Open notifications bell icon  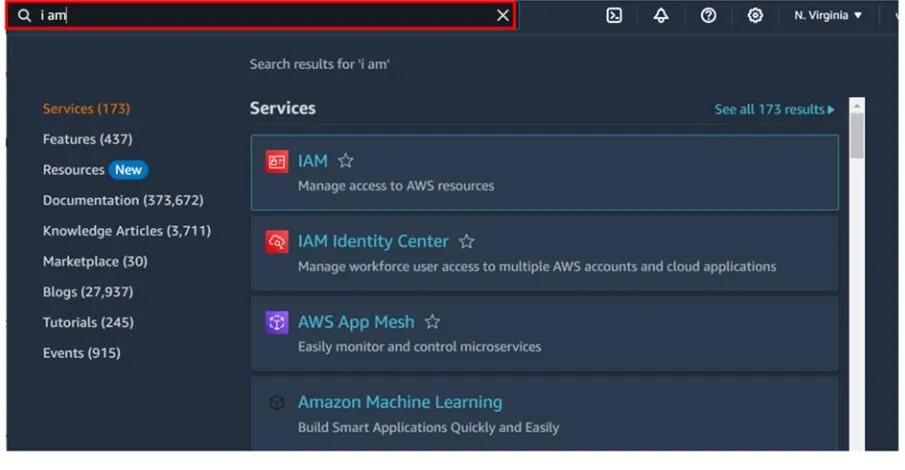coord(661,16)
